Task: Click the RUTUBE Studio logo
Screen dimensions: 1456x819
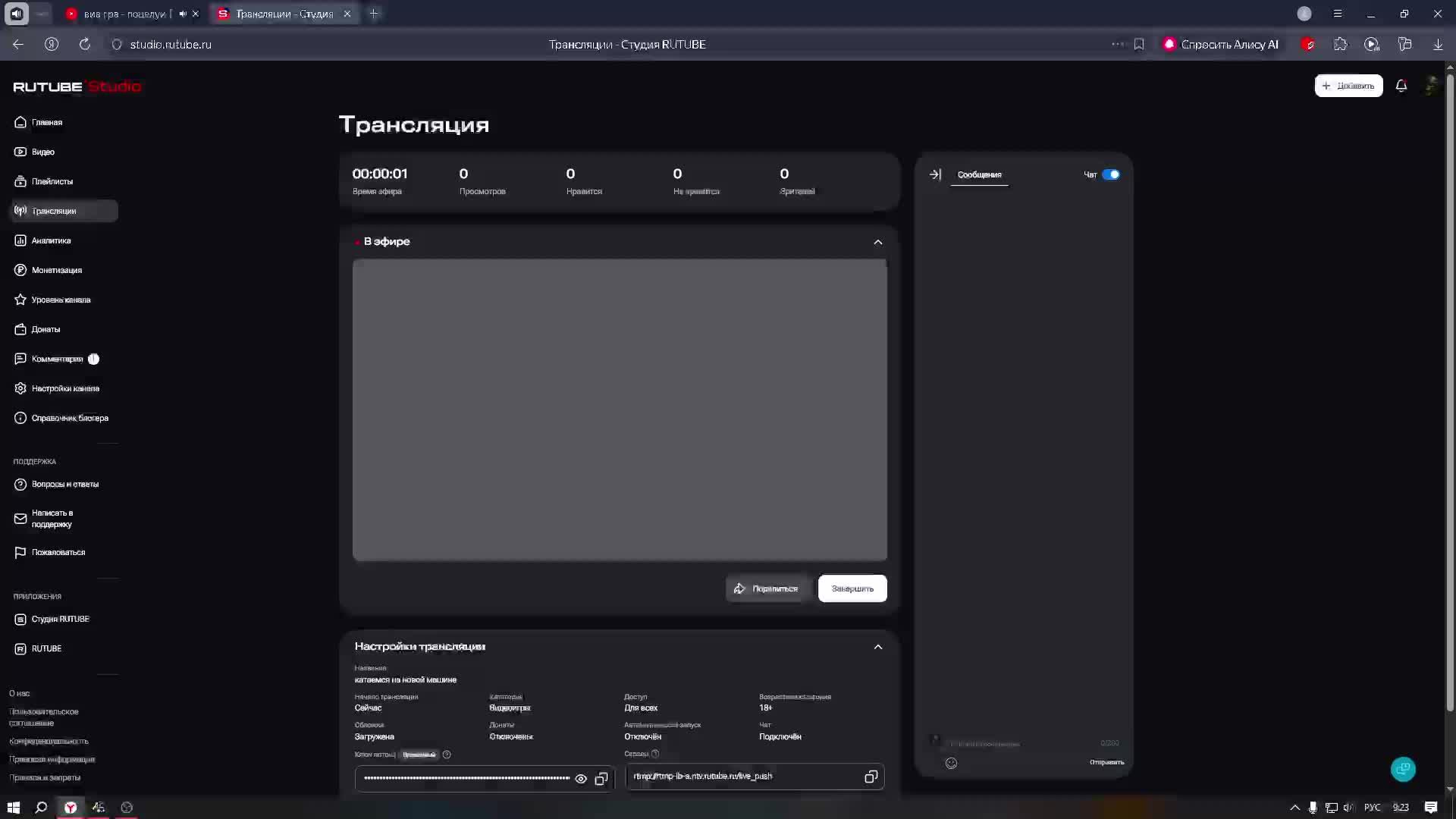Action: point(77,86)
